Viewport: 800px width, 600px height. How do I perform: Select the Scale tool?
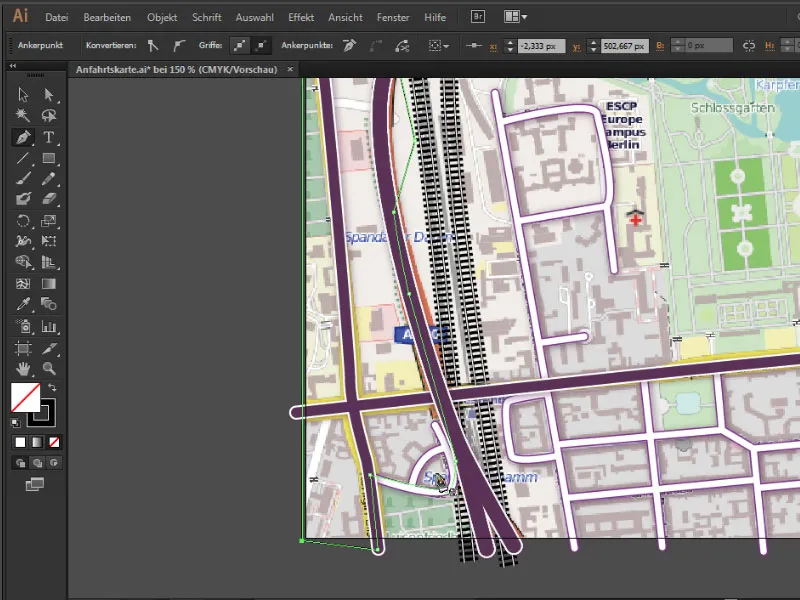click(48, 221)
